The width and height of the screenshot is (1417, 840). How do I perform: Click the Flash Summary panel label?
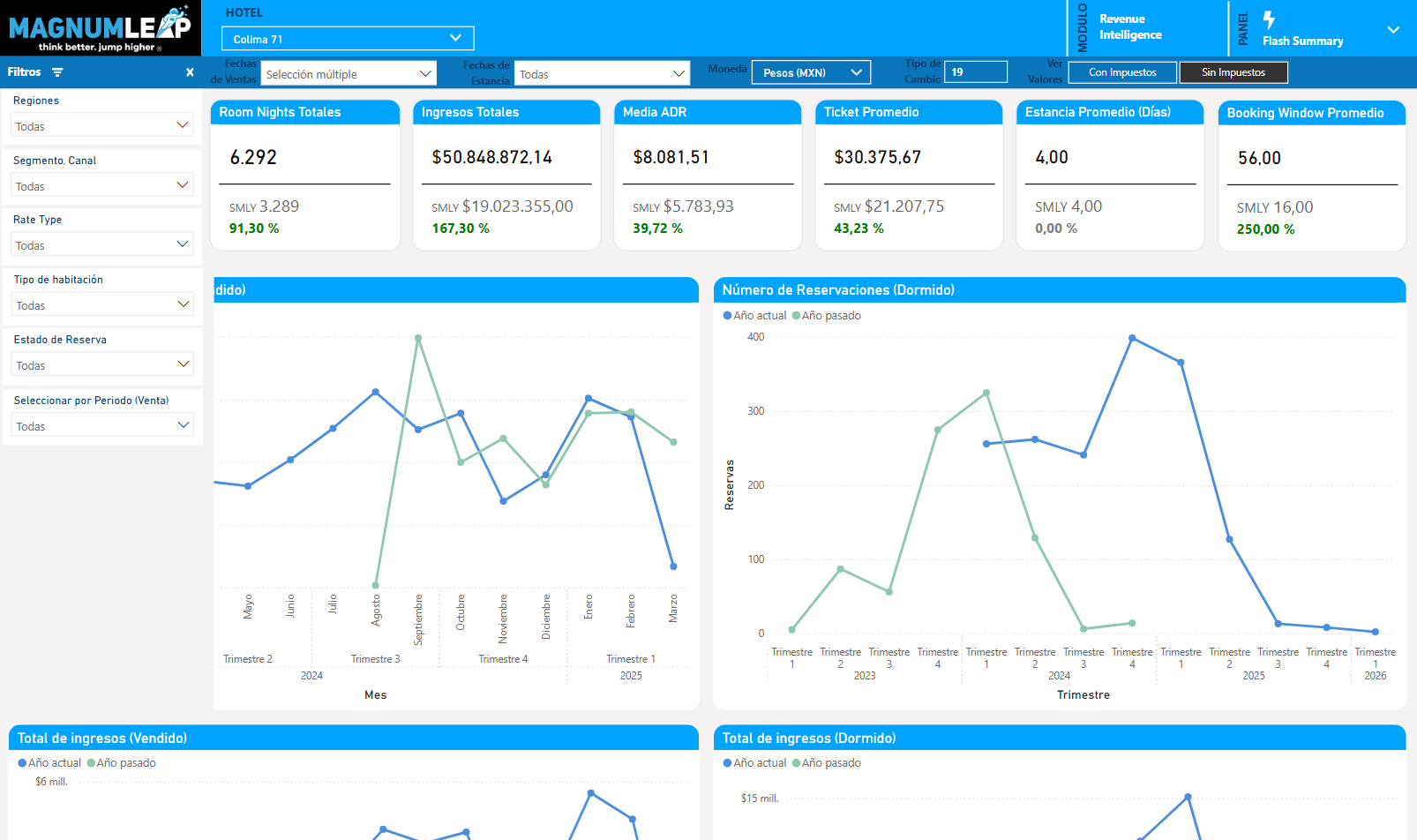(x=1302, y=41)
